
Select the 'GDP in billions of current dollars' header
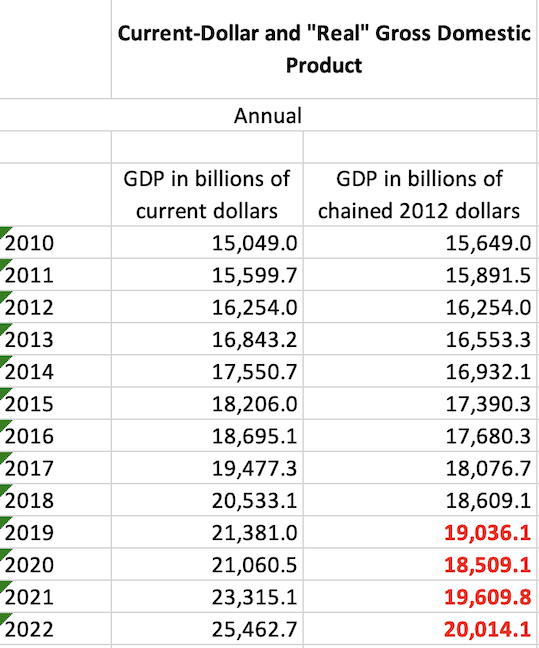pos(207,195)
